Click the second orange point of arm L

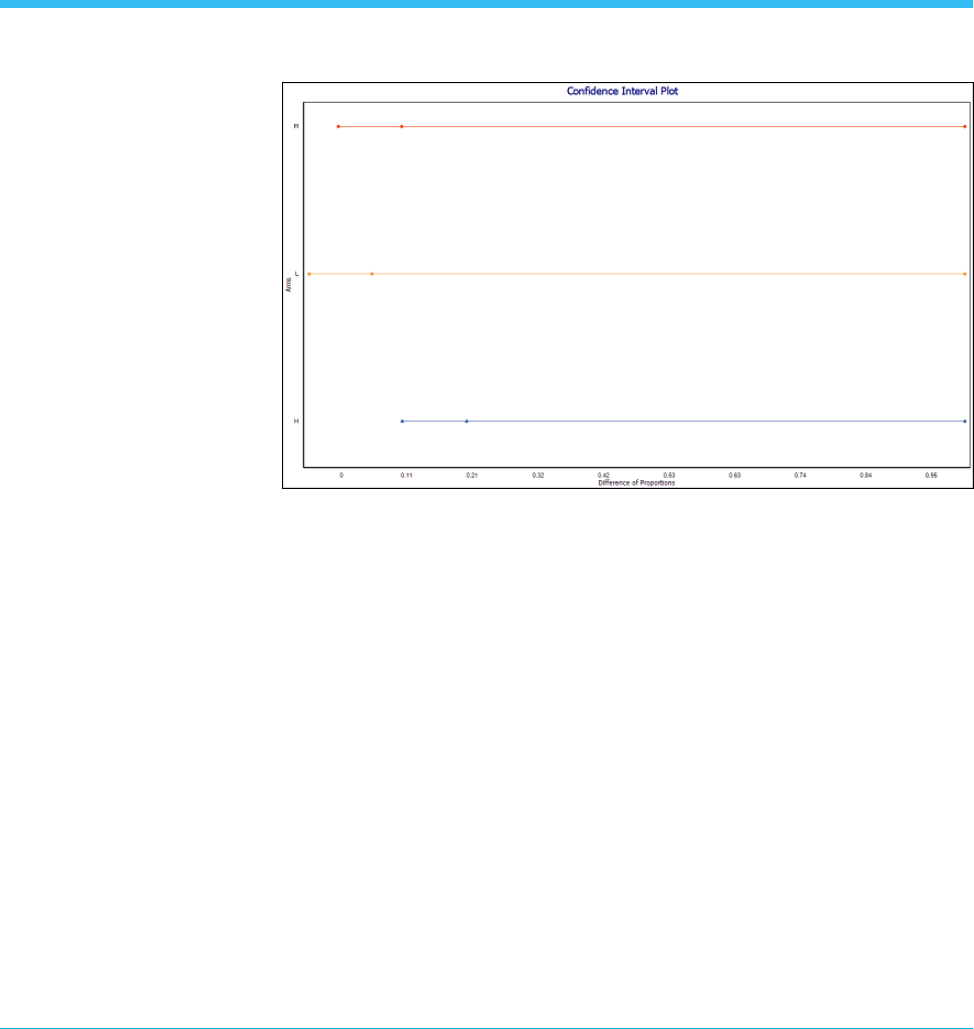(372, 274)
